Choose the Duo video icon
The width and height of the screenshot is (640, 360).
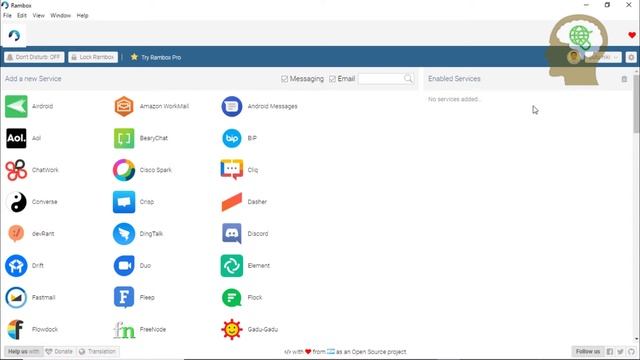coord(124,265)
